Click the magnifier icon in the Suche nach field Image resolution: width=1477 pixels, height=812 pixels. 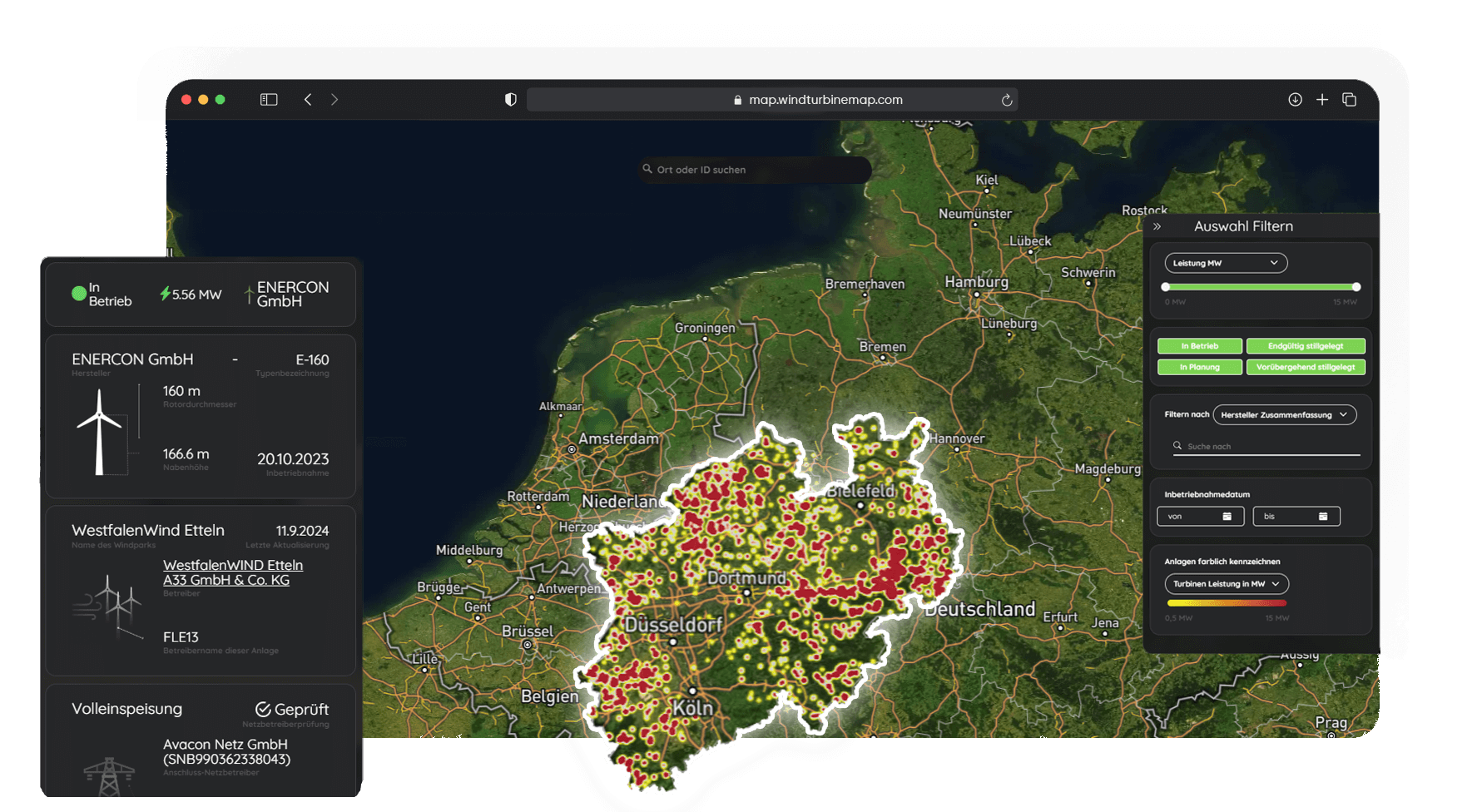pyautogui.click(x=1177, y=446)
